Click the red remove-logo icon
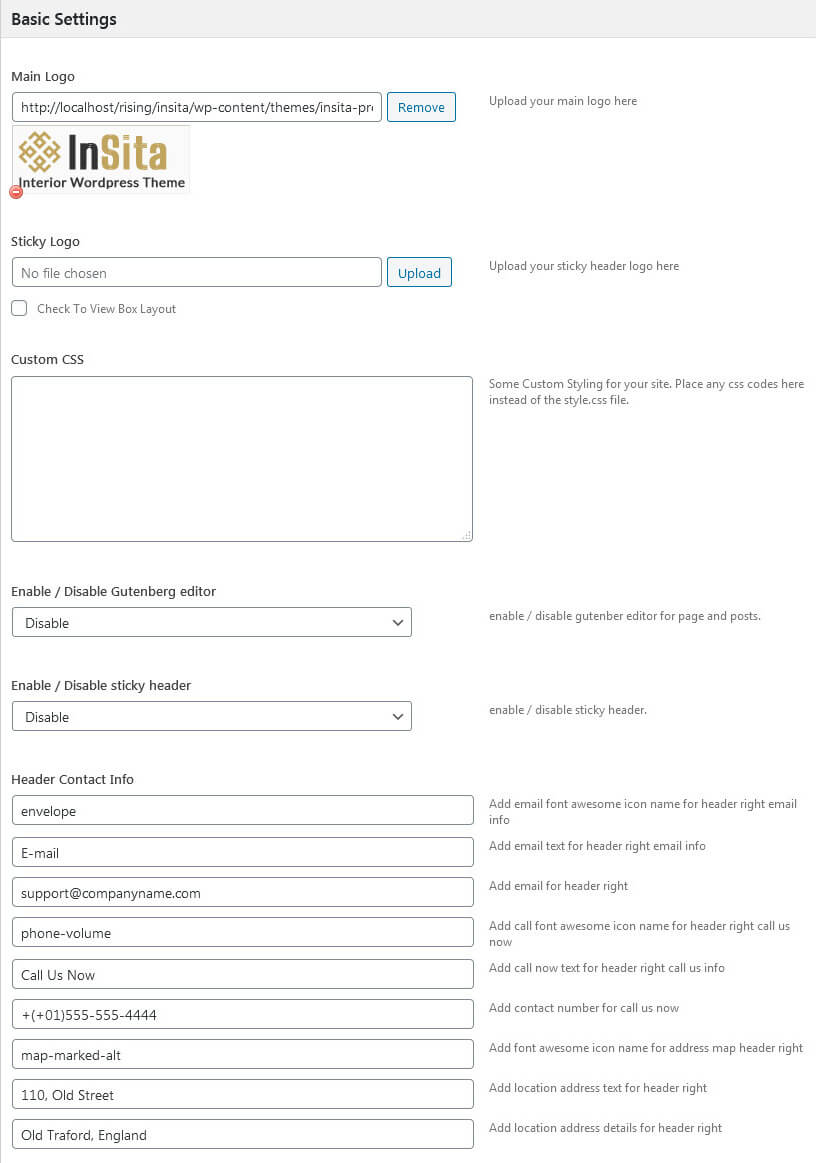This screenshot has height=1163, width=816. click(x=16, y=192)
